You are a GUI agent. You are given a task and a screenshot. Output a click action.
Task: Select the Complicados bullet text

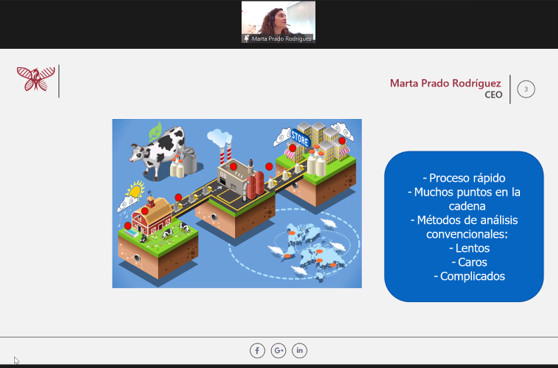[469, 276]
